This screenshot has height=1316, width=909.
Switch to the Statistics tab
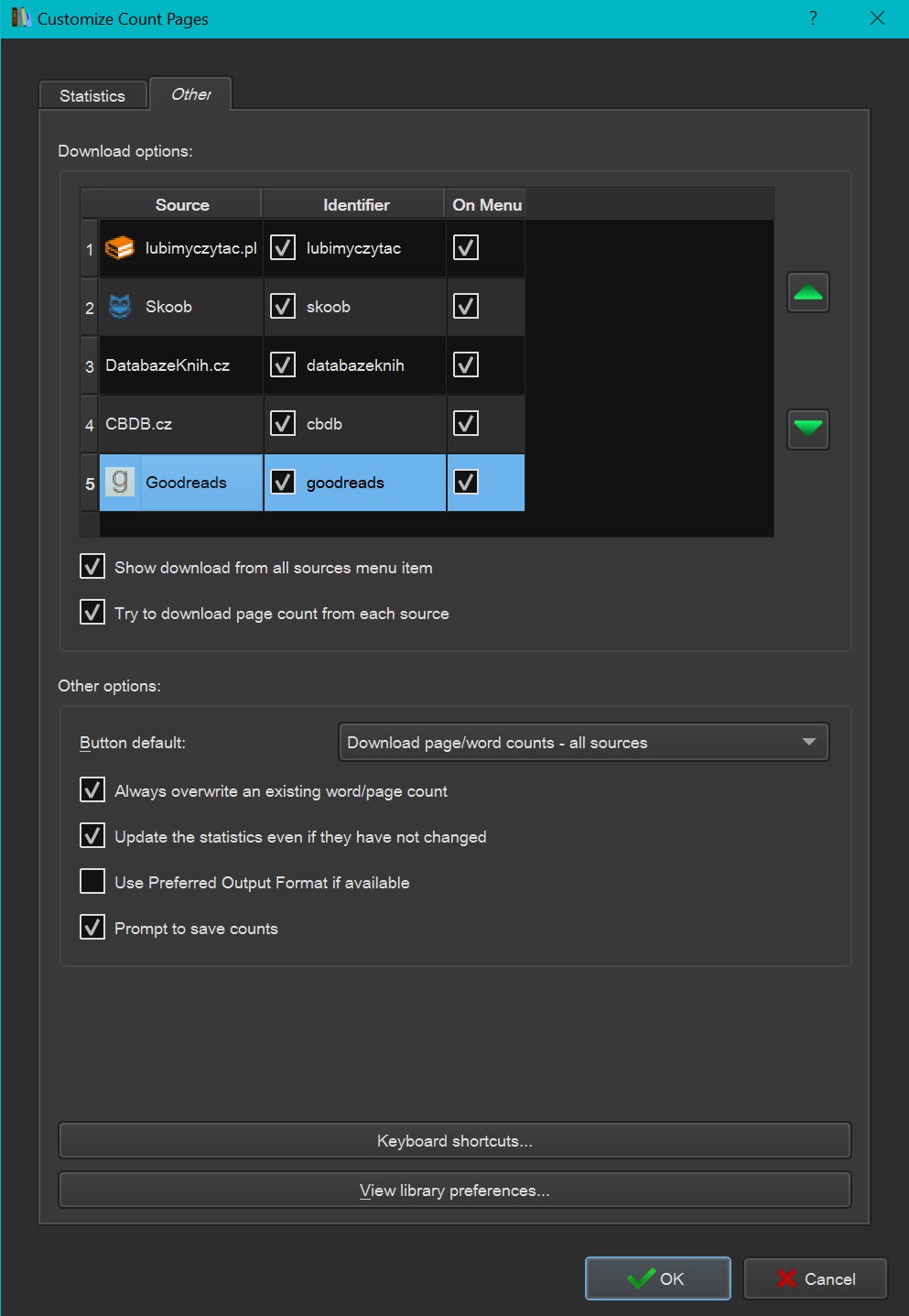click(92, 96)
